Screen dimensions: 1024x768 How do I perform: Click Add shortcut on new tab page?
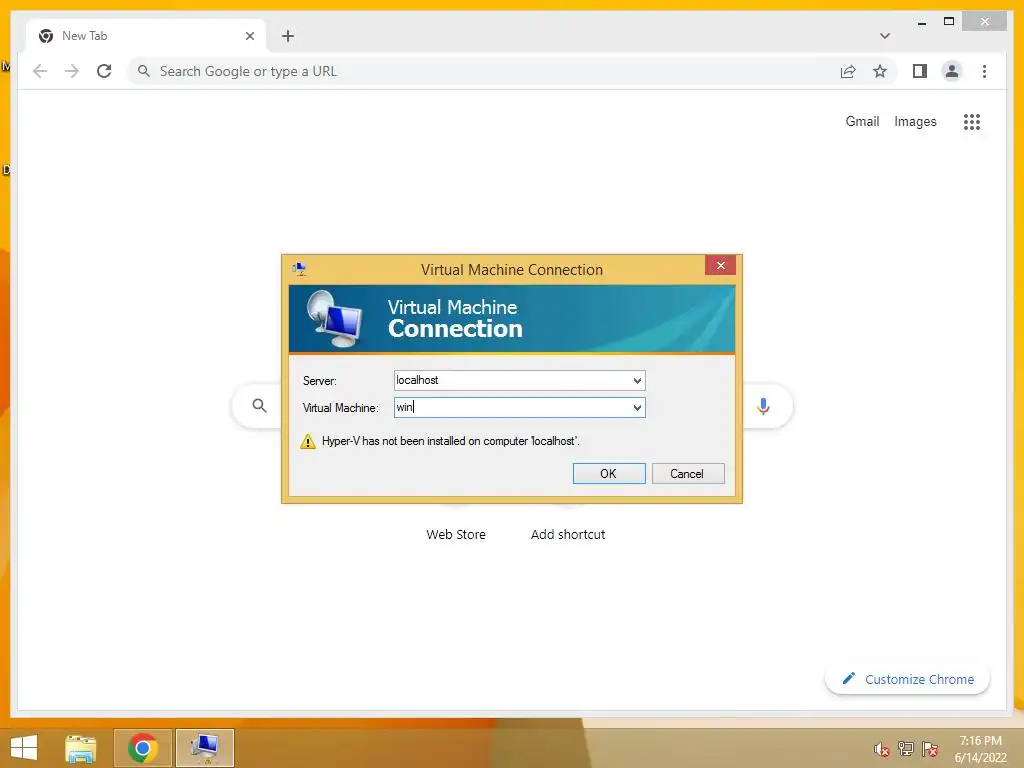point(568,534)
